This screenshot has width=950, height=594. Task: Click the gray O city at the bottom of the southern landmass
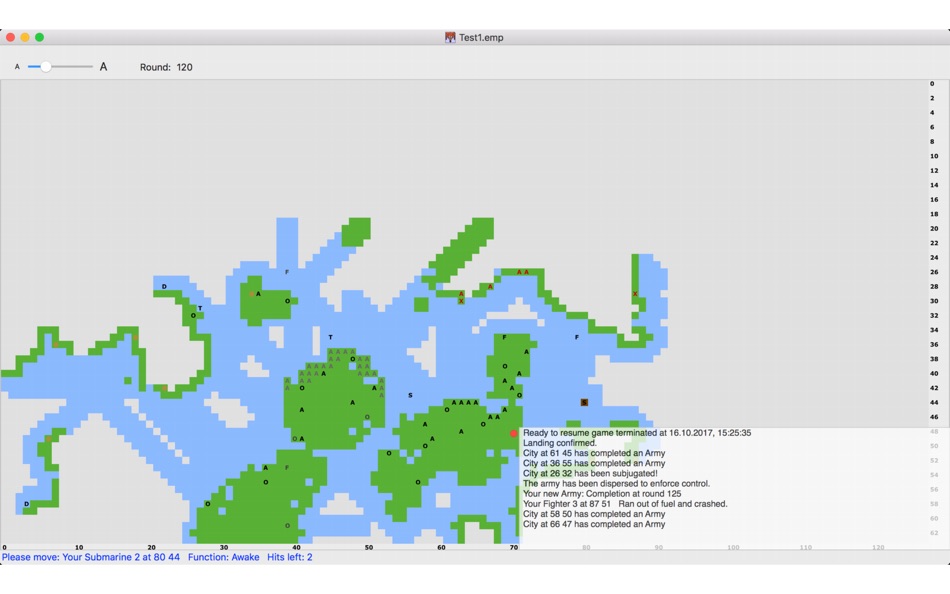coord(287,526)
